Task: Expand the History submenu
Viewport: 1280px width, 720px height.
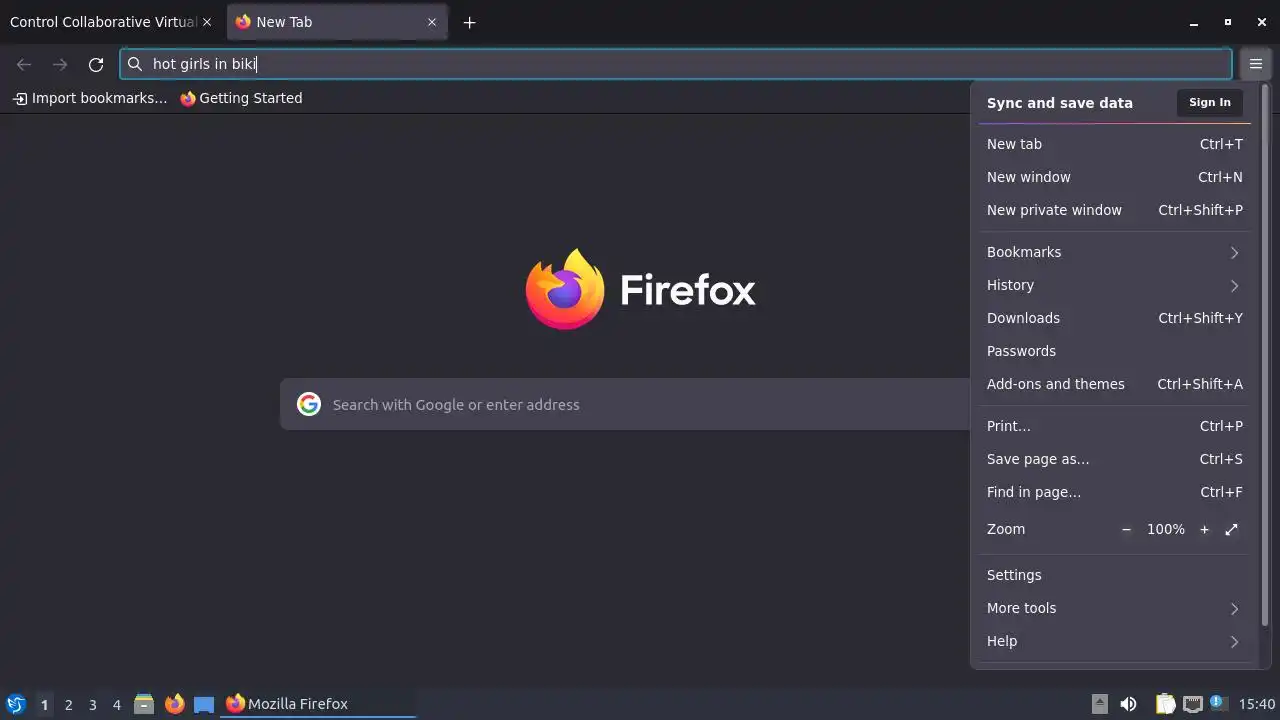Action: point(1114,285)
